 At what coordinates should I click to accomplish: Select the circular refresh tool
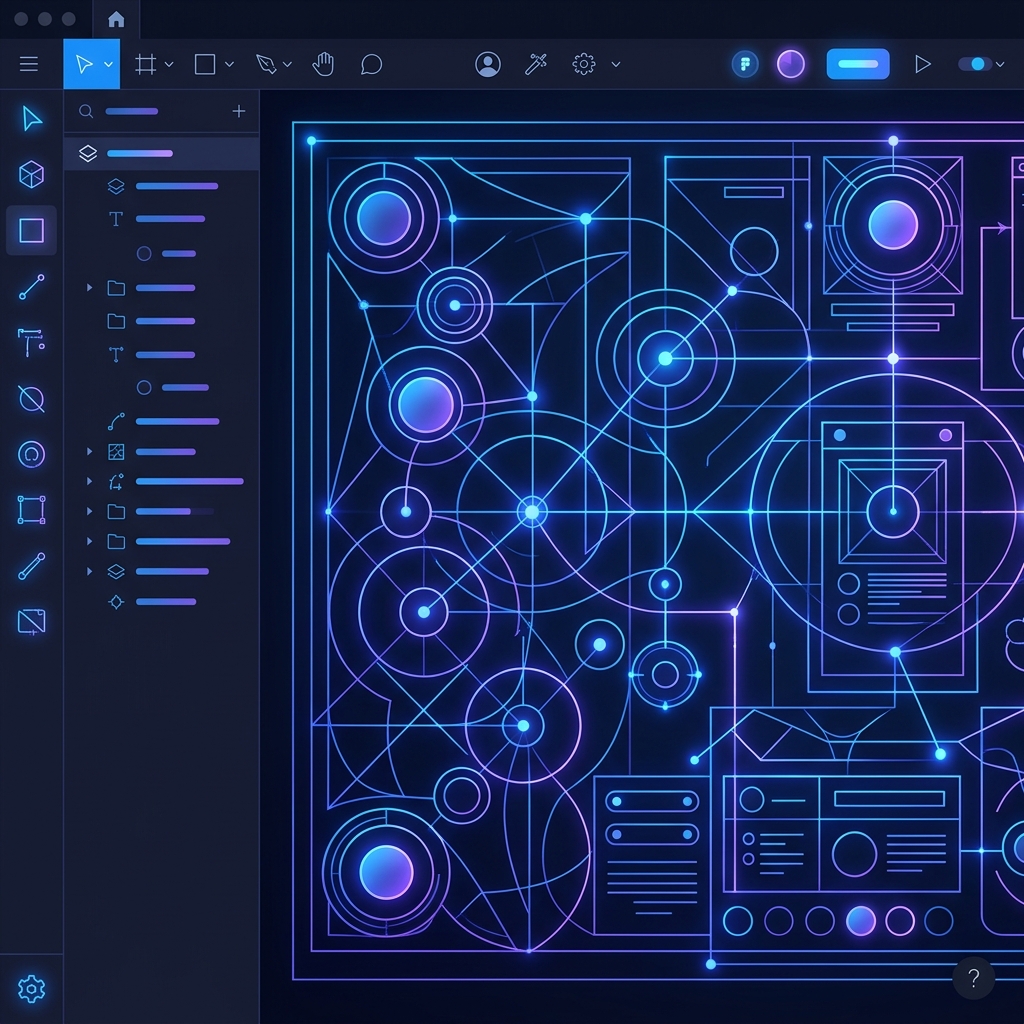pyautogui.click(x=31, y=454)
